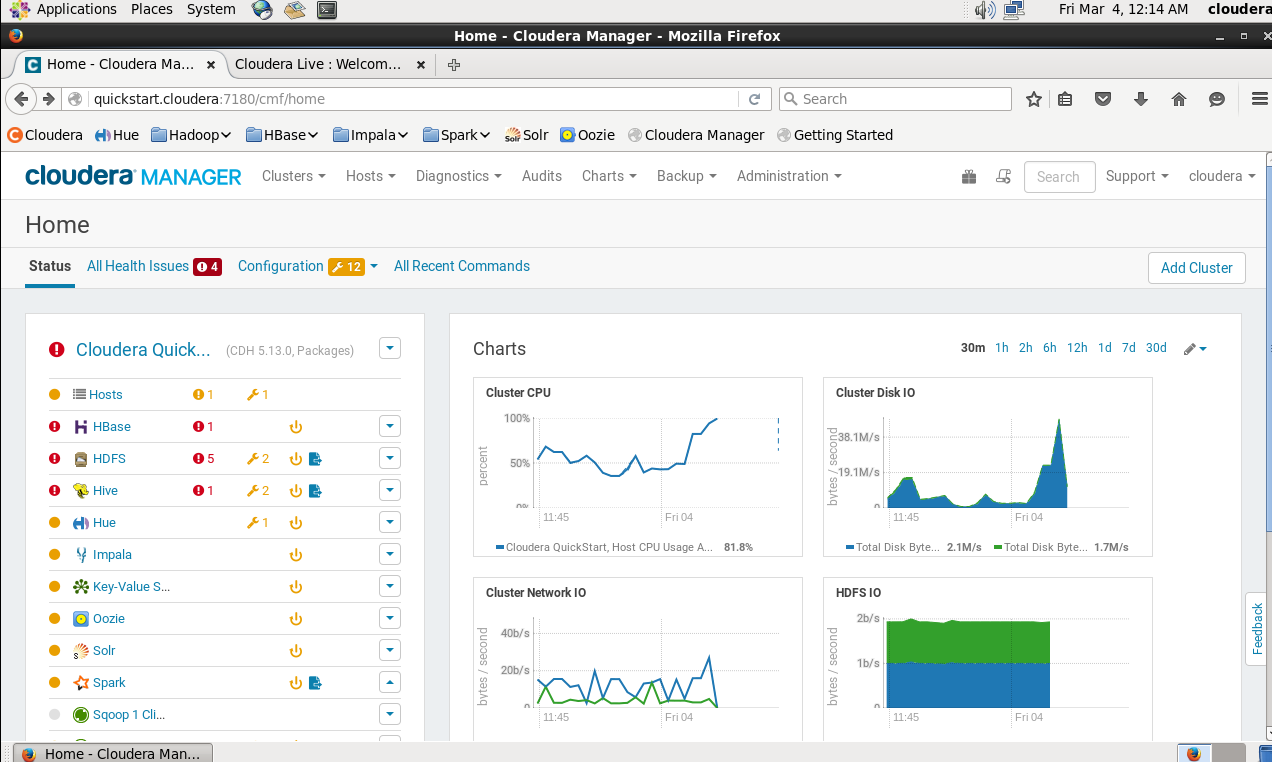
Task: Click the Firefox URL address bar
Action: click(x=415, y=99)
